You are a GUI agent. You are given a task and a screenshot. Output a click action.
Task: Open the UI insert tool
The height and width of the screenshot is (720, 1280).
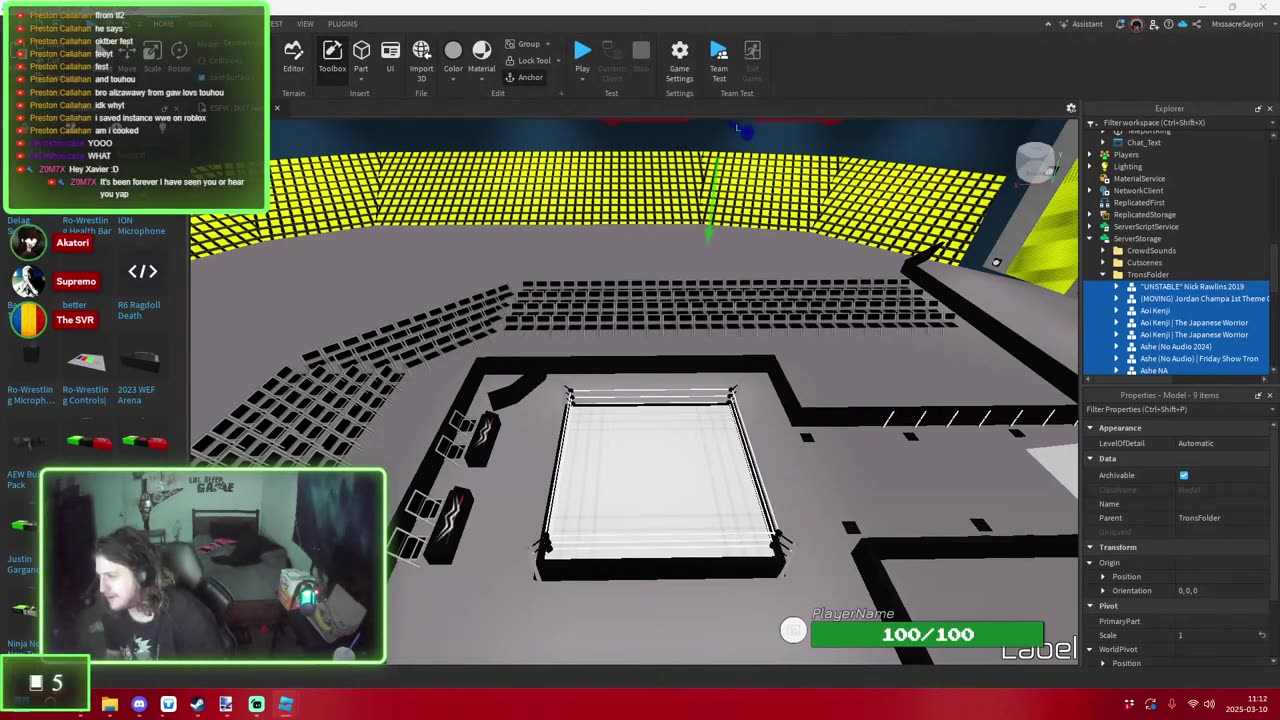390,57
